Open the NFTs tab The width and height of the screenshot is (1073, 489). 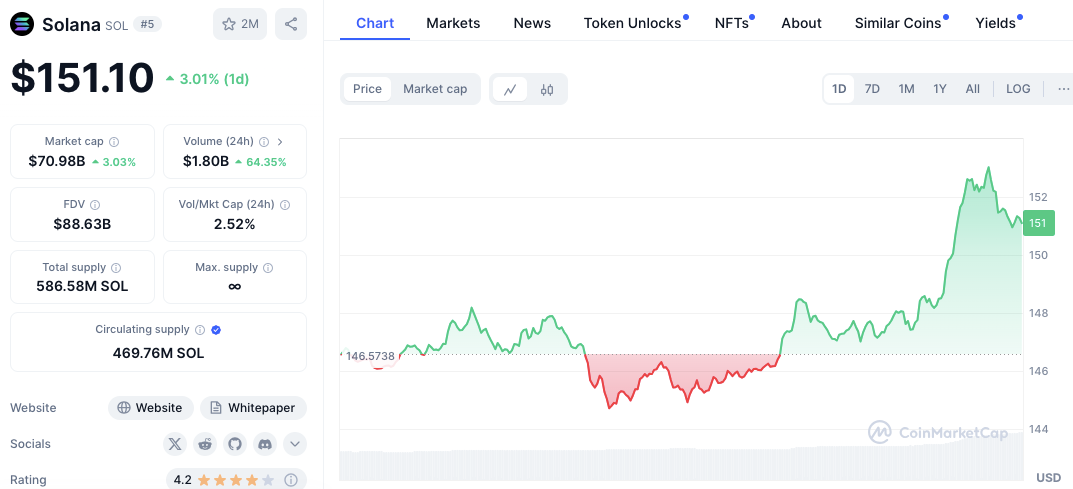pyautogui.click(x=732, y=23)
